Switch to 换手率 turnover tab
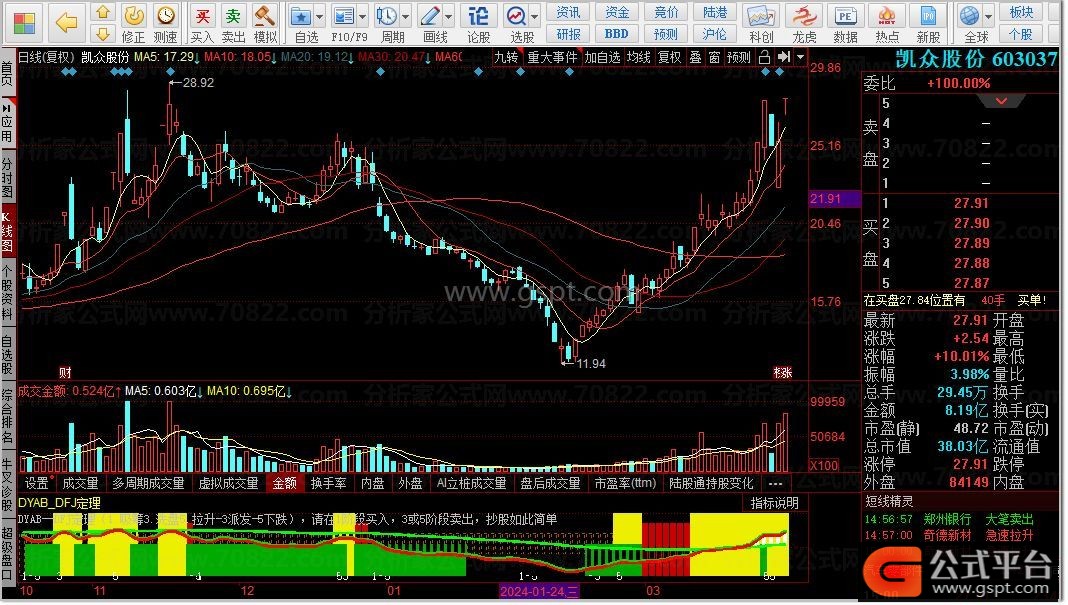 [328, 483]
